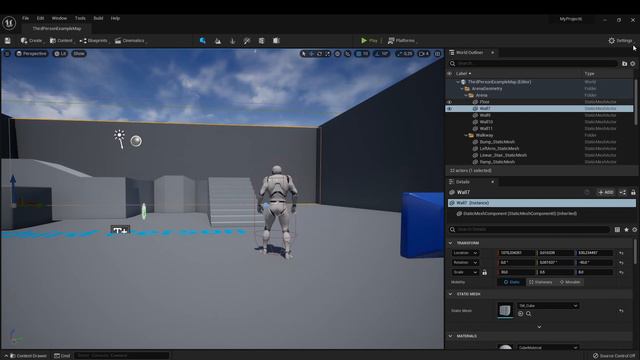Switch to Foliage mode icon

(233, 40)
